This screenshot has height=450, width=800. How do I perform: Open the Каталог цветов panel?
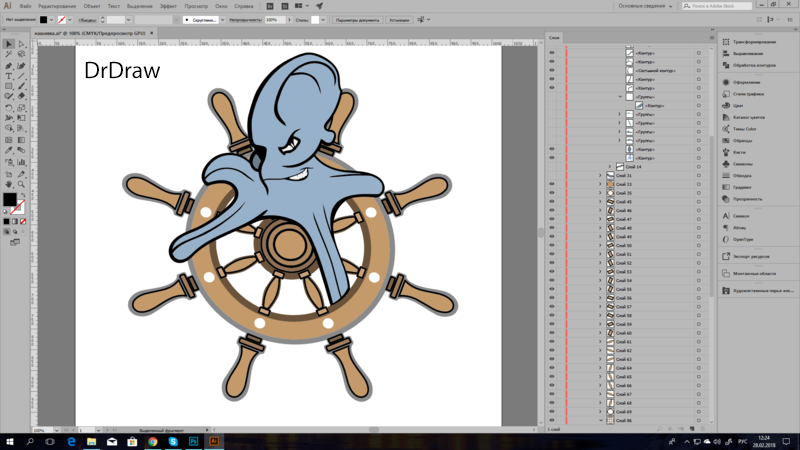click(x=744, y=117)
